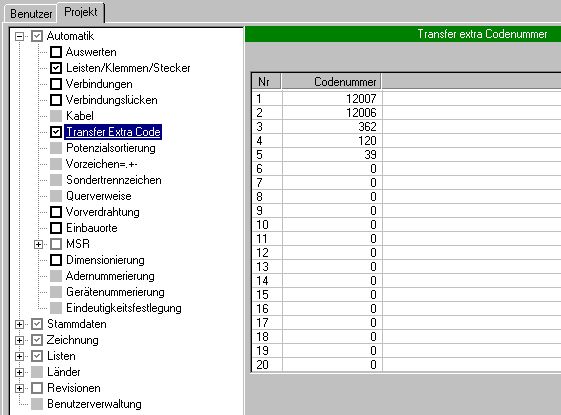
Task: Switch to the Benutzer tab
Action: tap(31, 14)
